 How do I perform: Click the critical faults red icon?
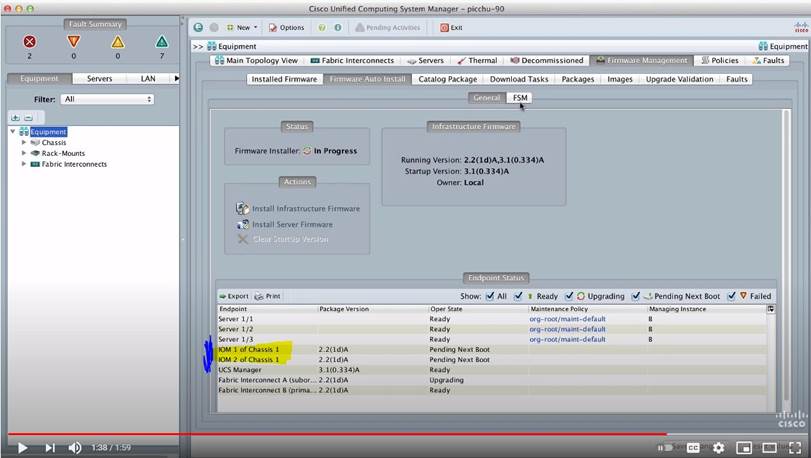30,42
